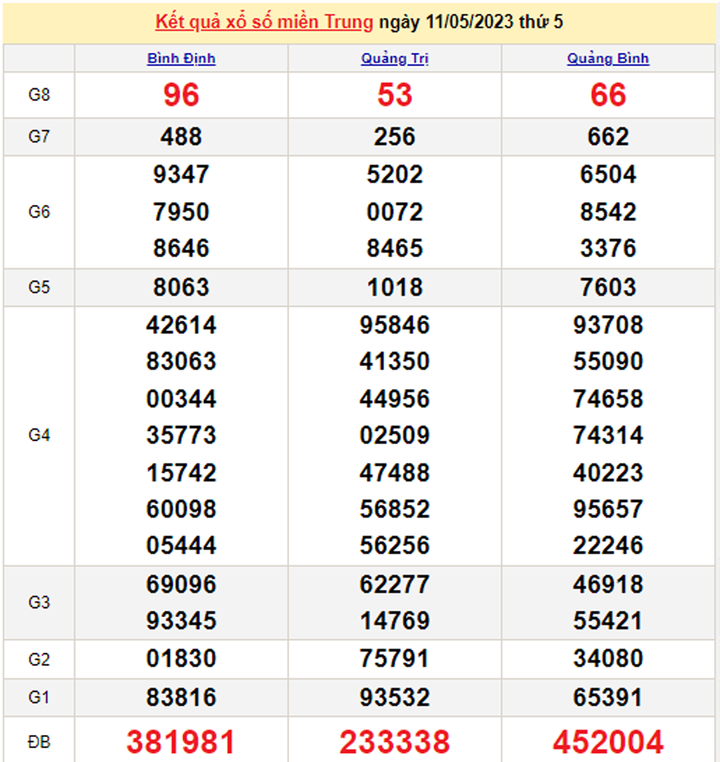Open the Kết quả xổ số miền Trung link
Screen dimensions: 720x762
pos(265,22)
